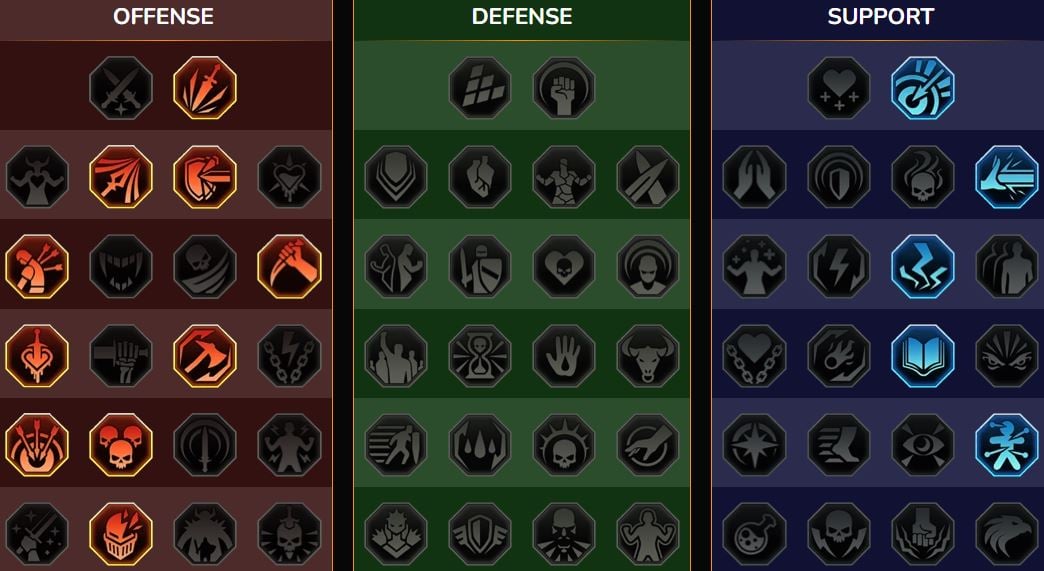
Task: Click the voodoo doll support mastery
Action: click(x=1007, y=445)
